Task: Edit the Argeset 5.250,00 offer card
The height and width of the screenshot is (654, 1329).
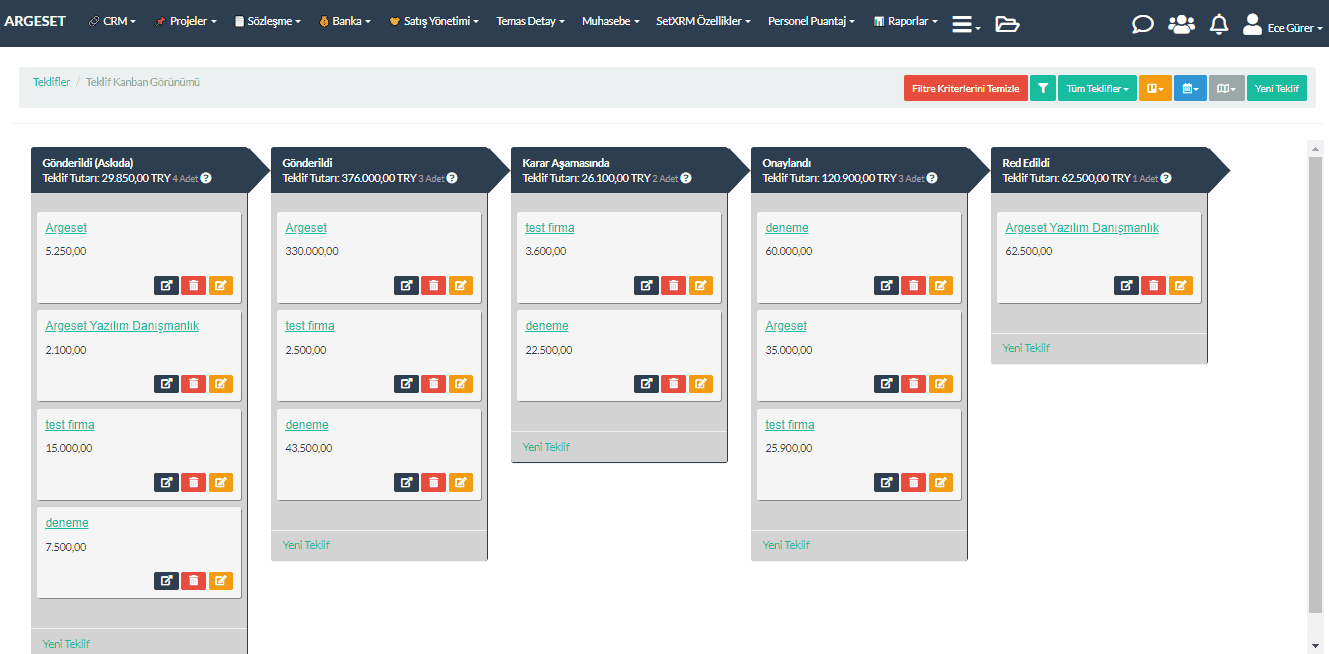Action: coord(221,285)
